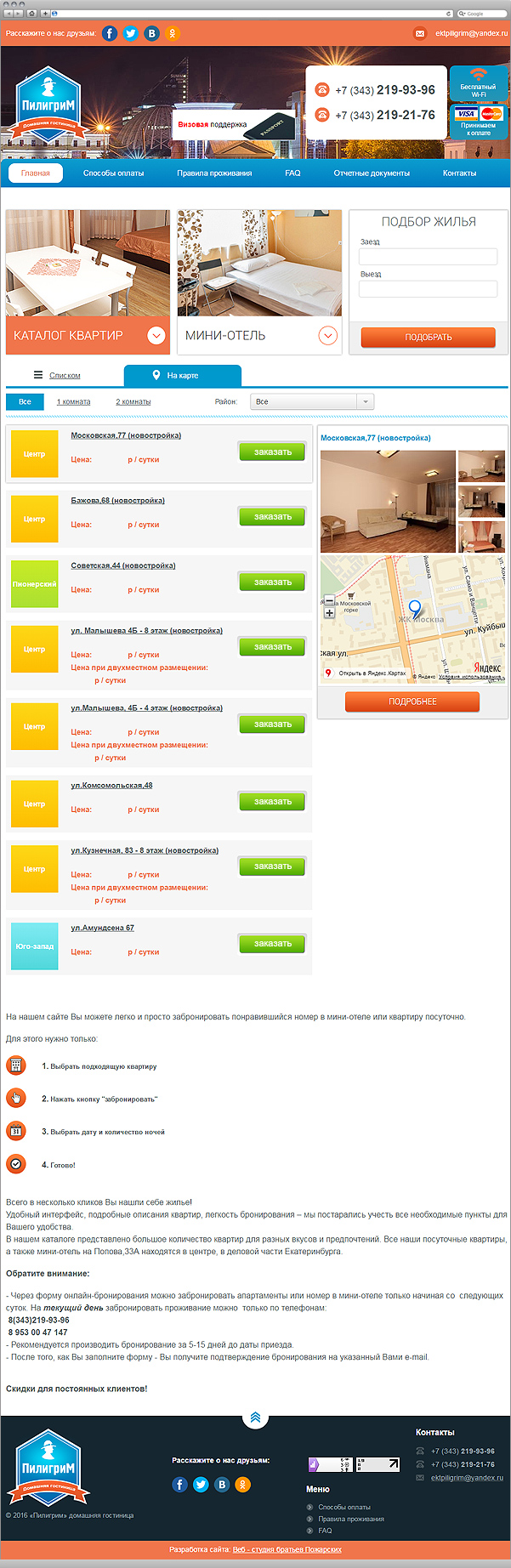Zoom in on the map

329,612
